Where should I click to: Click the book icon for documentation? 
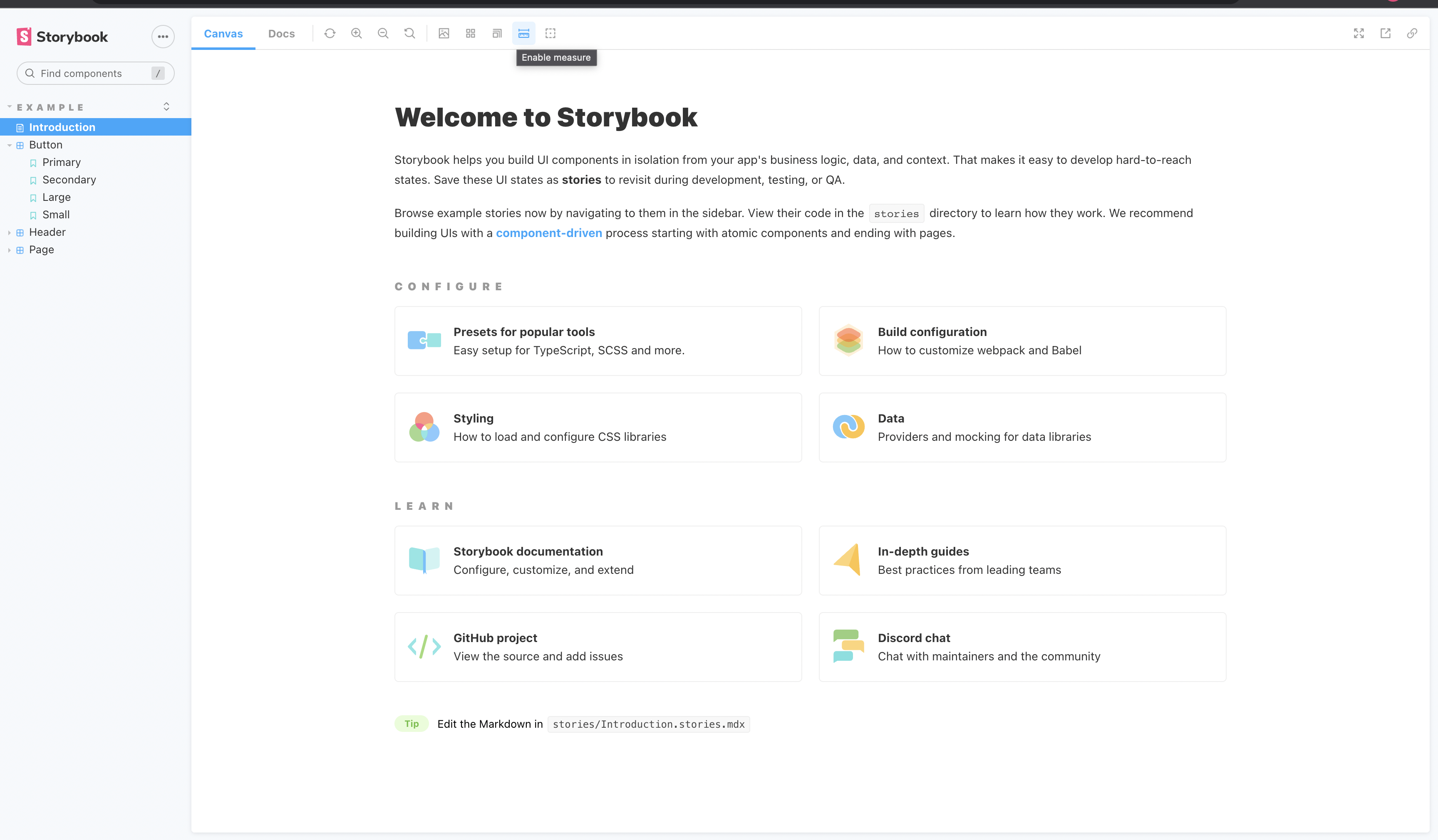[424, 560]
